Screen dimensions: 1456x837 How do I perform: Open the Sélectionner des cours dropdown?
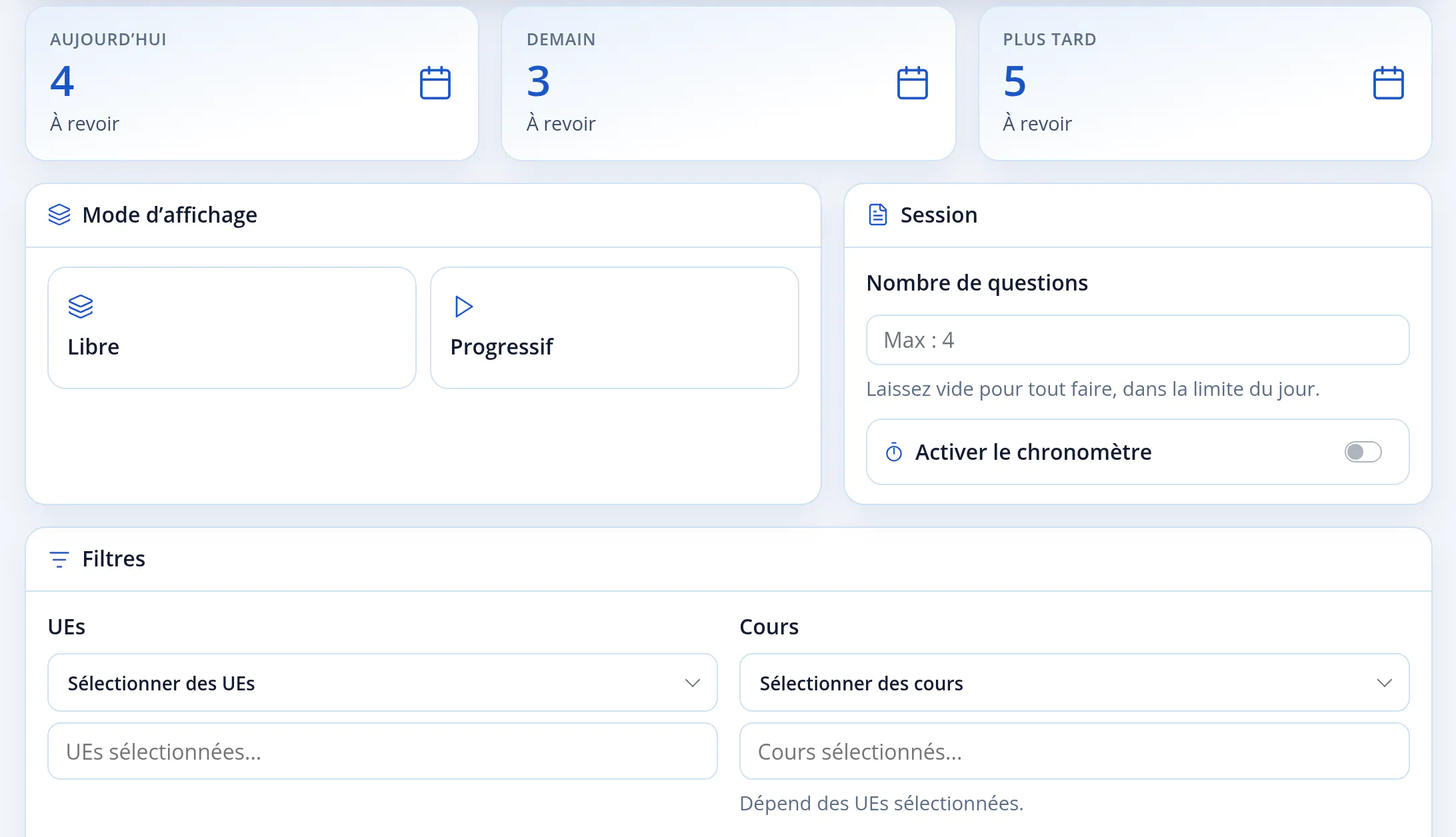click(1074, 682)
